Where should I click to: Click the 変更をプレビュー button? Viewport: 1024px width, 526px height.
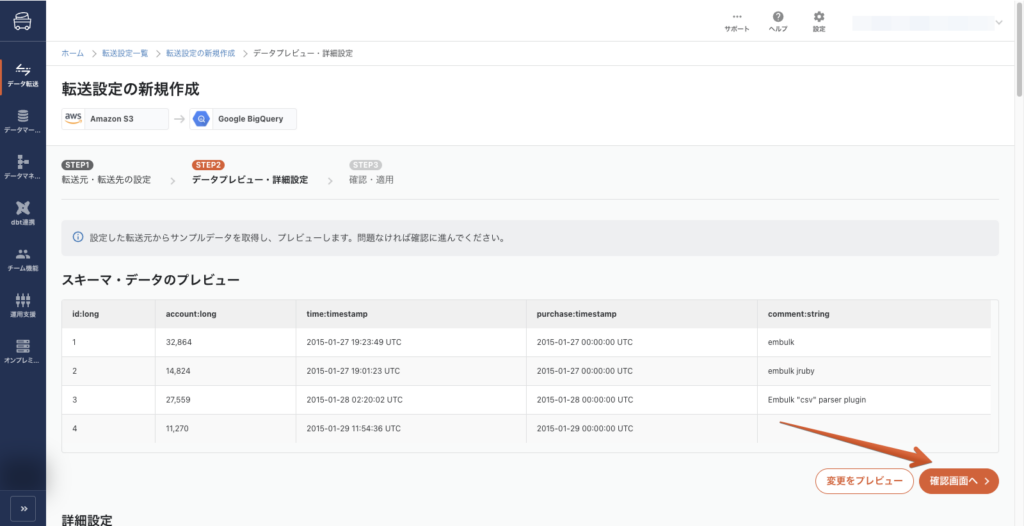click(x=864, y=481)
